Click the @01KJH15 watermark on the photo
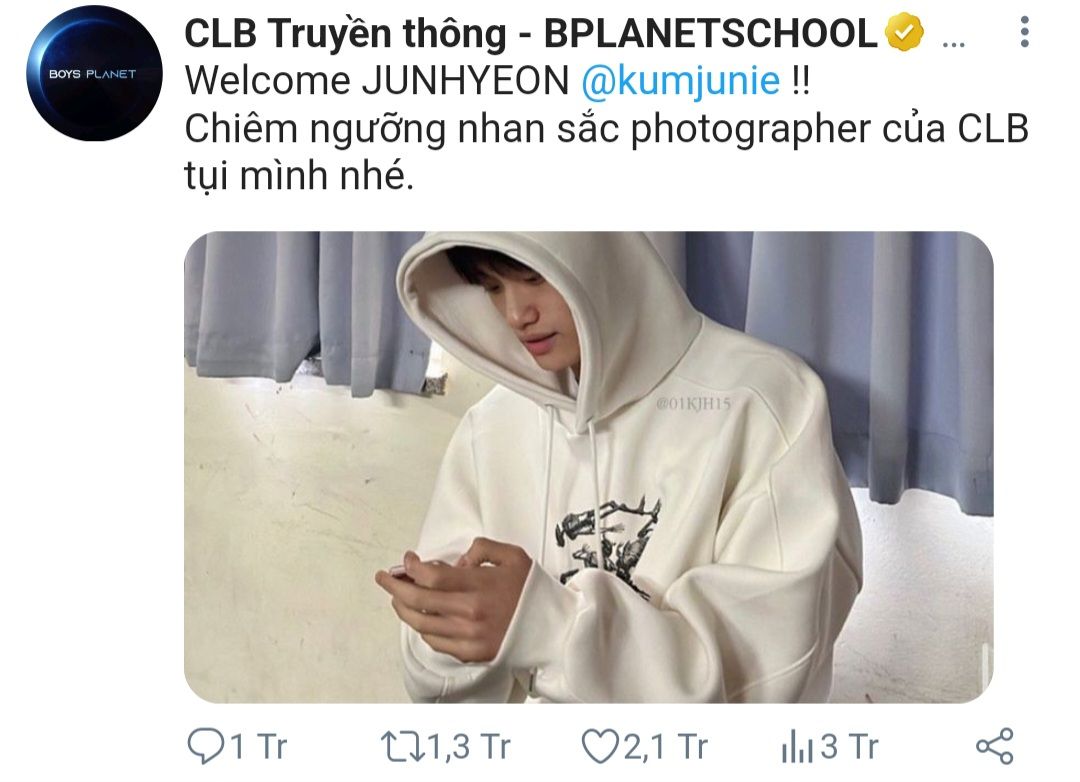The height and width of the screenshot is (782, 1080). (x=693, y=404)
